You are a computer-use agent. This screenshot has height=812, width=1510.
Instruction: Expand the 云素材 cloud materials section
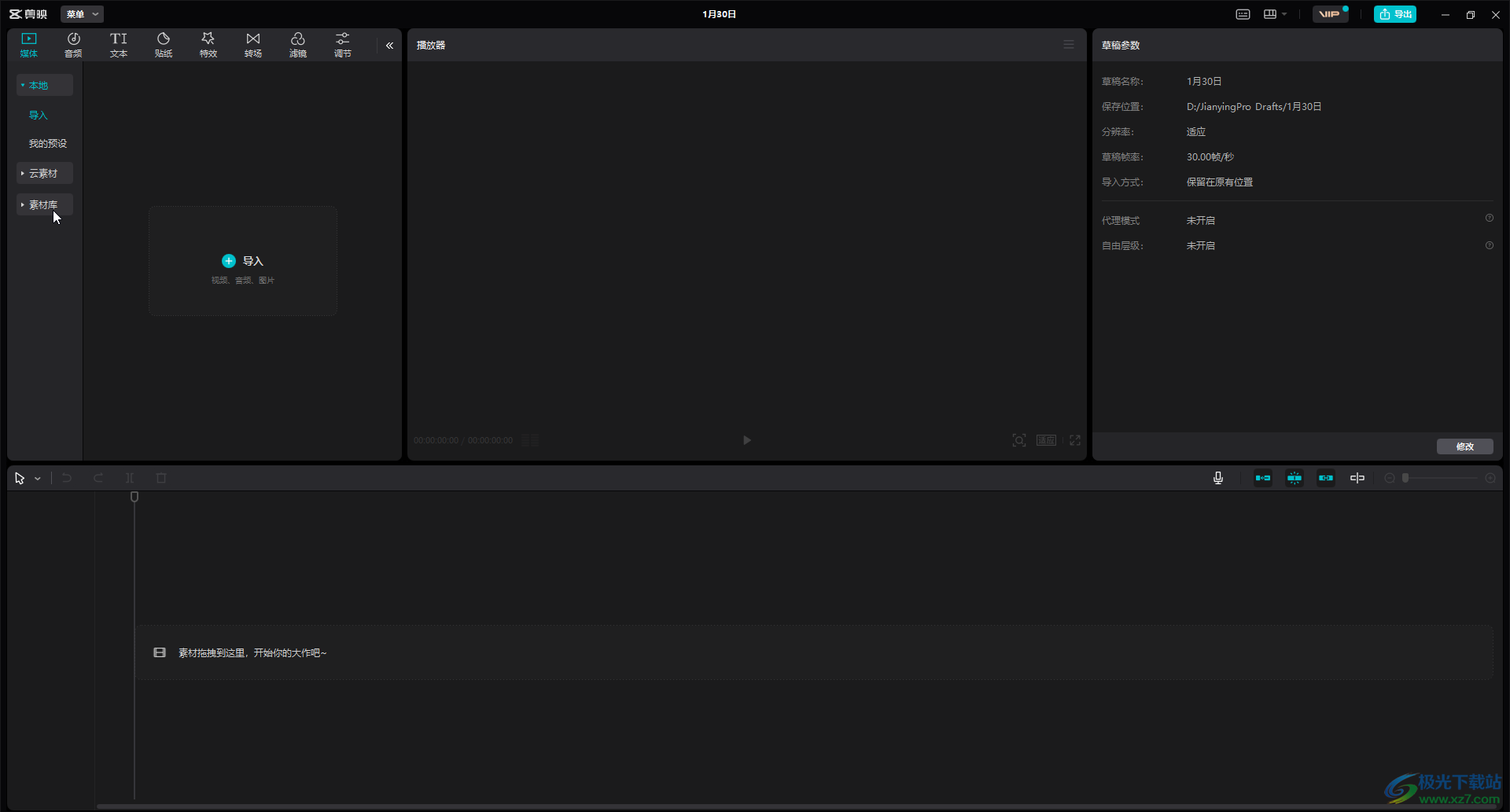click(45, 173)
